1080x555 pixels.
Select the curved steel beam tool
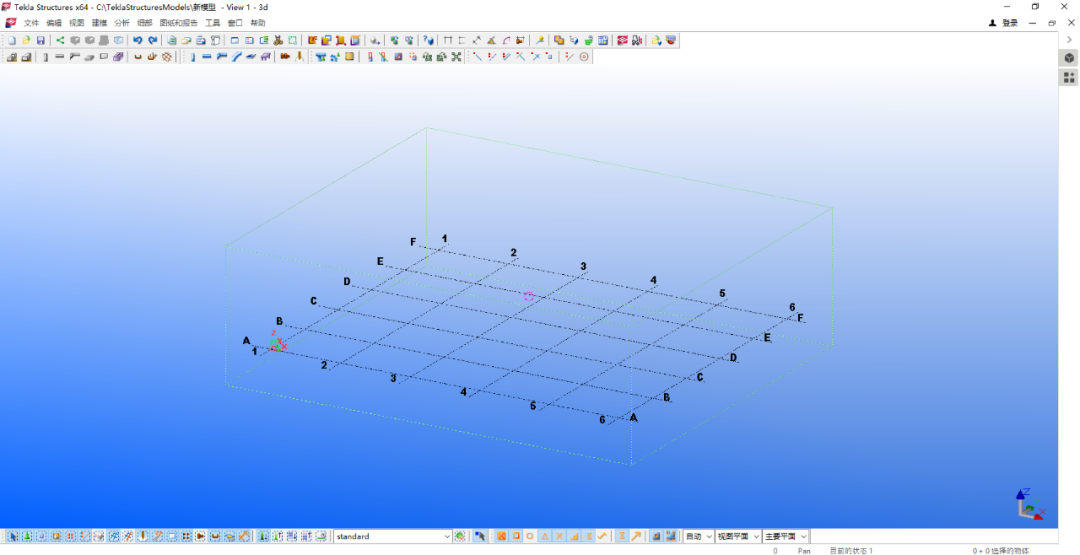[x=236, y=57]
